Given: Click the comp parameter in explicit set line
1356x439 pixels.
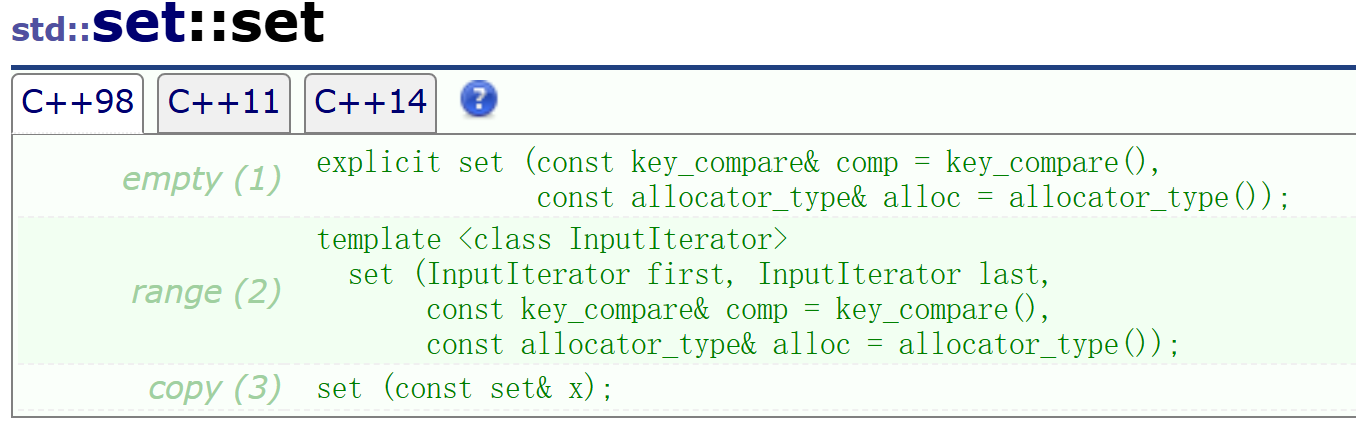Looking at the screenshot, I should 868,163.
